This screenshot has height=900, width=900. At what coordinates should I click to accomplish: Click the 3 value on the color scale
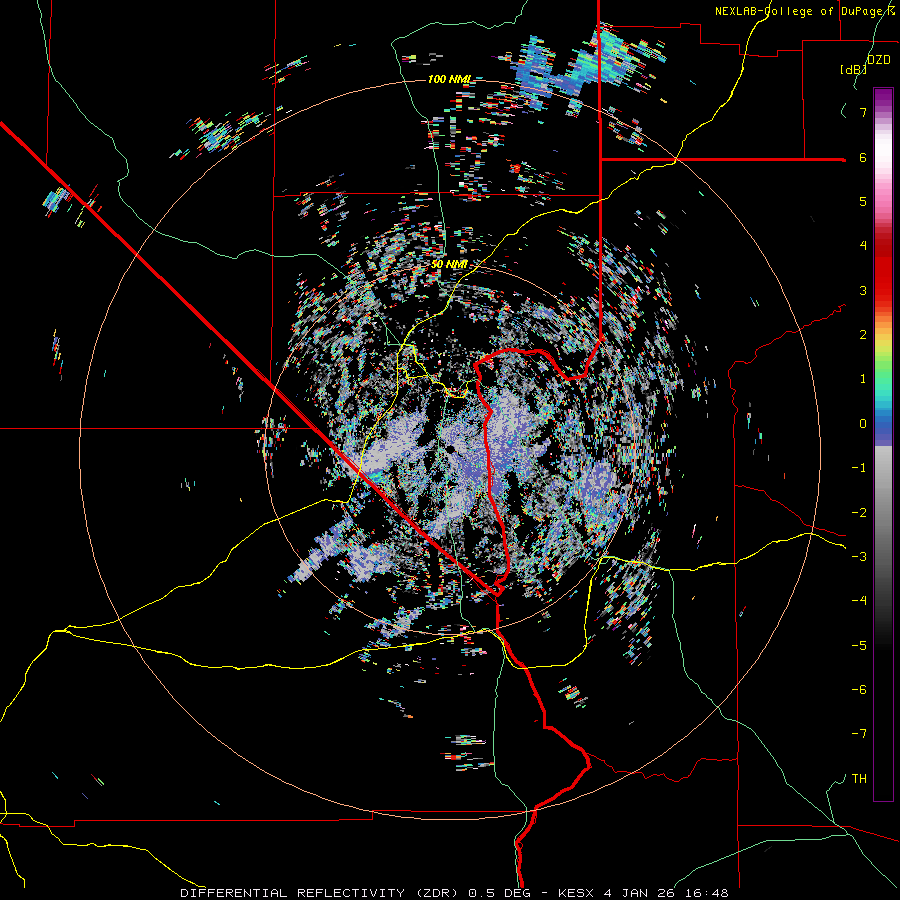pyautogui.click(x=863, y=290)
